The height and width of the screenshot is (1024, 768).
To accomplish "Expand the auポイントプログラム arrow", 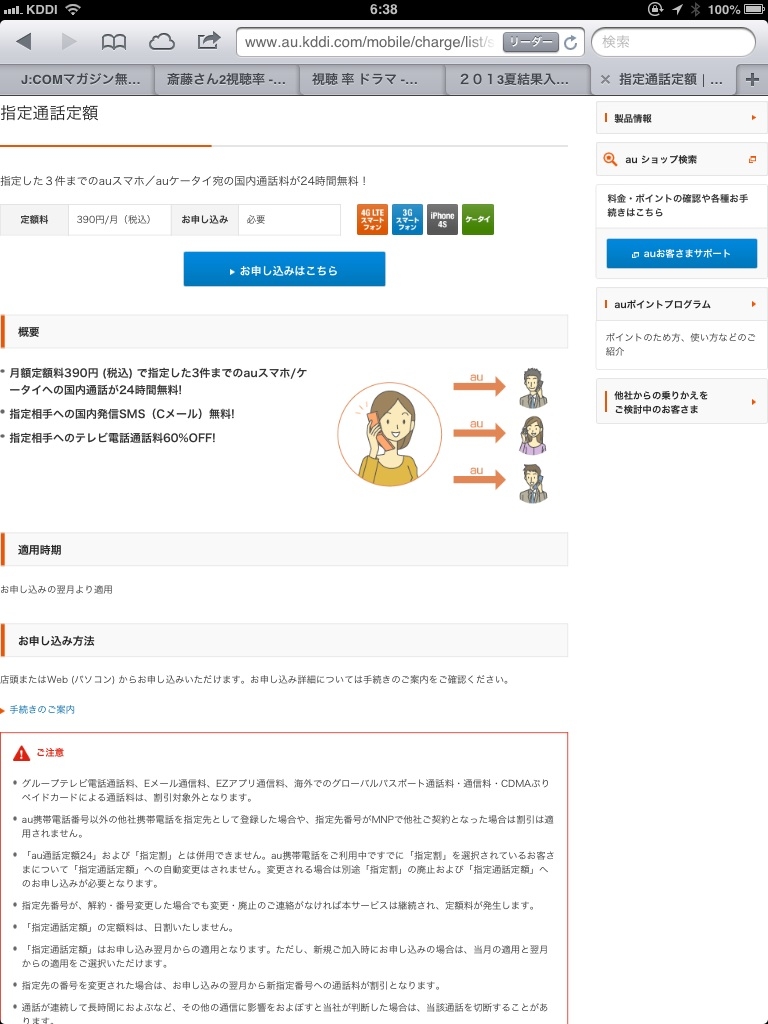I will pyautogui.click(x=754, y=304).
